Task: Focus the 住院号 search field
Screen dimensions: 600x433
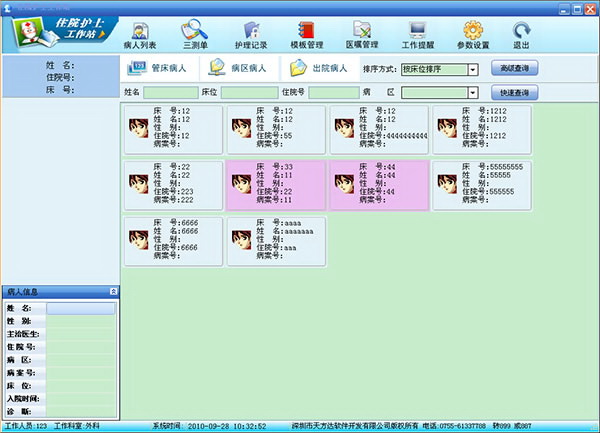Action: pyautogui.click(x=334, y=93)
